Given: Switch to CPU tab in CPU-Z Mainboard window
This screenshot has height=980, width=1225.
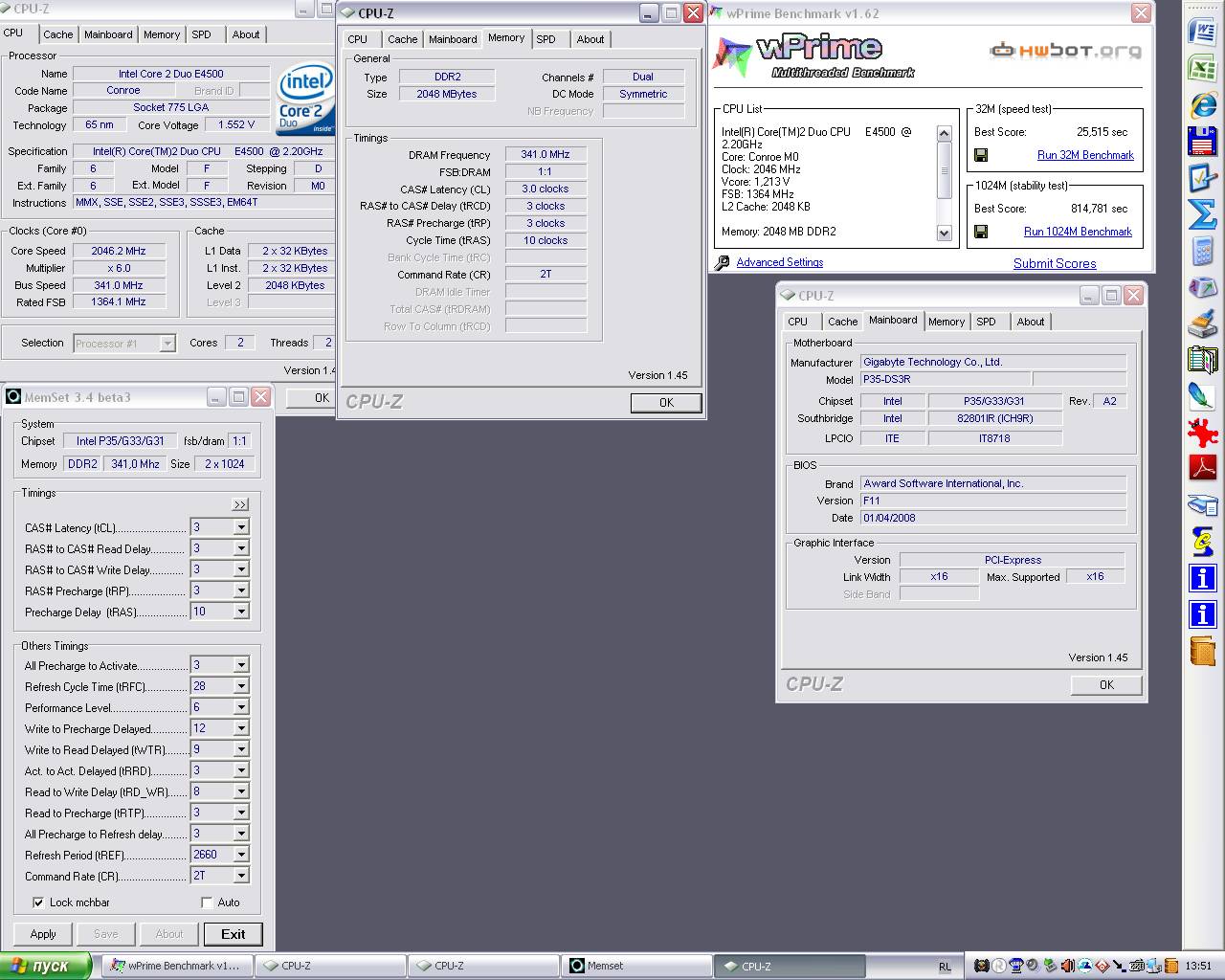Looking at the screenshot, I should (798, 322).
